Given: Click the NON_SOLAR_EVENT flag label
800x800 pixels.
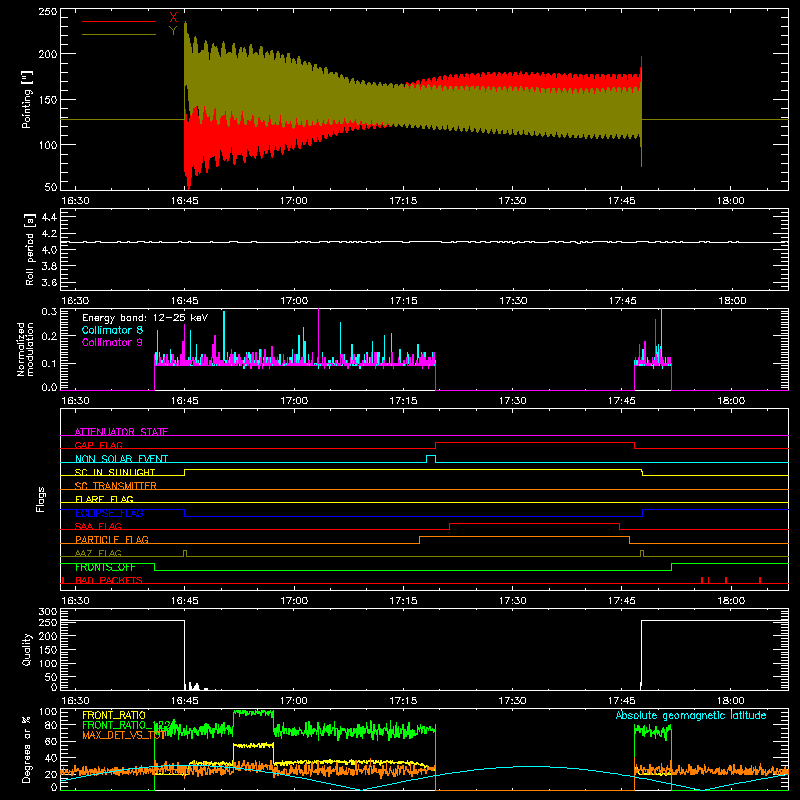Looking at the screenshot, I should click(121, 459).
